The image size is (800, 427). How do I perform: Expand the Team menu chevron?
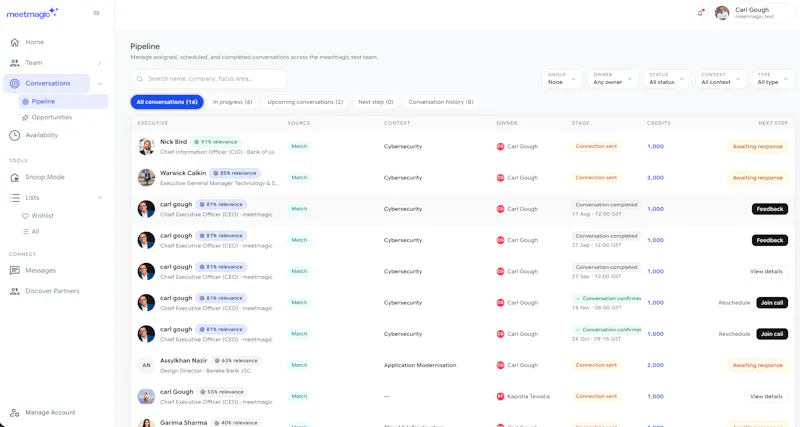pyautogui.click(x=99, y=63)
